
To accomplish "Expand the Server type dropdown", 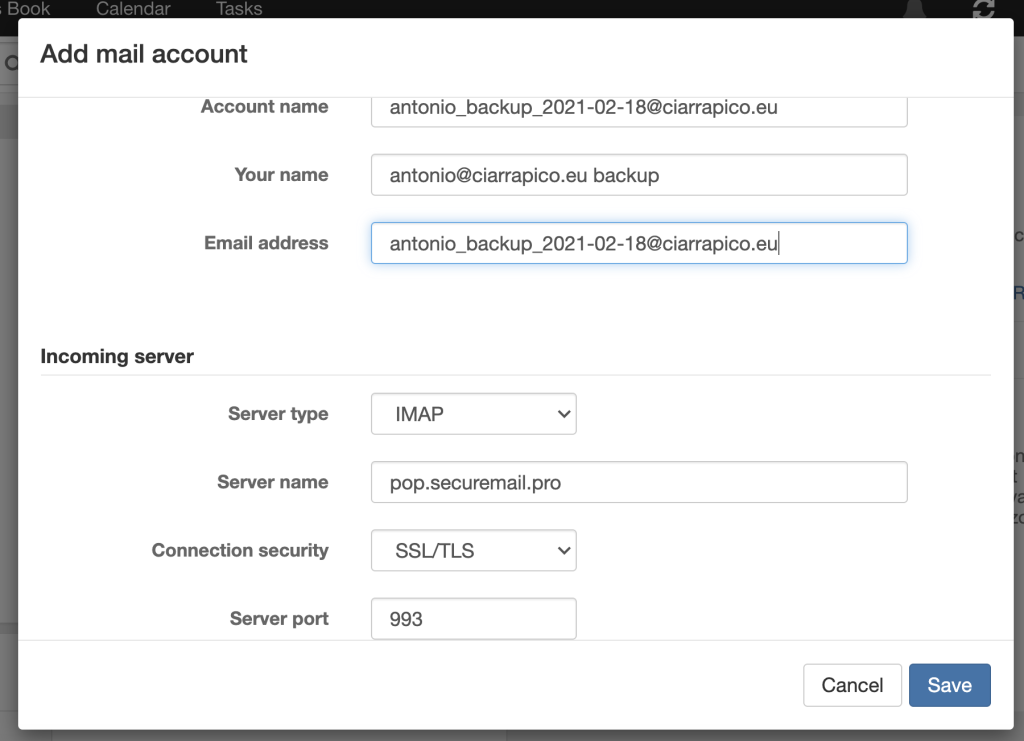I will pyautogui.click(x=473, y=414).
